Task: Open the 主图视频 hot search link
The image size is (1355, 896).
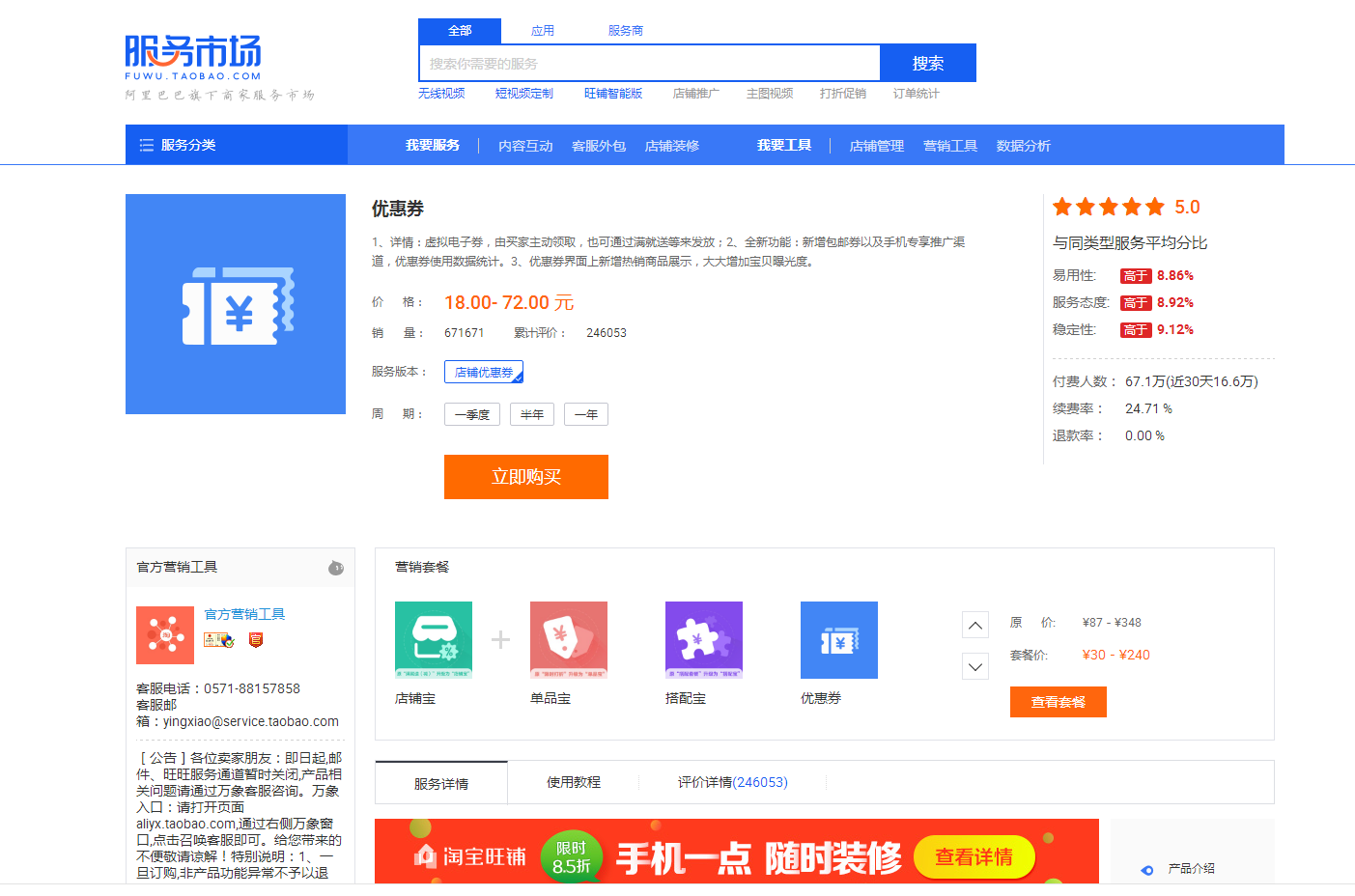Action: [x=770, y=94]
